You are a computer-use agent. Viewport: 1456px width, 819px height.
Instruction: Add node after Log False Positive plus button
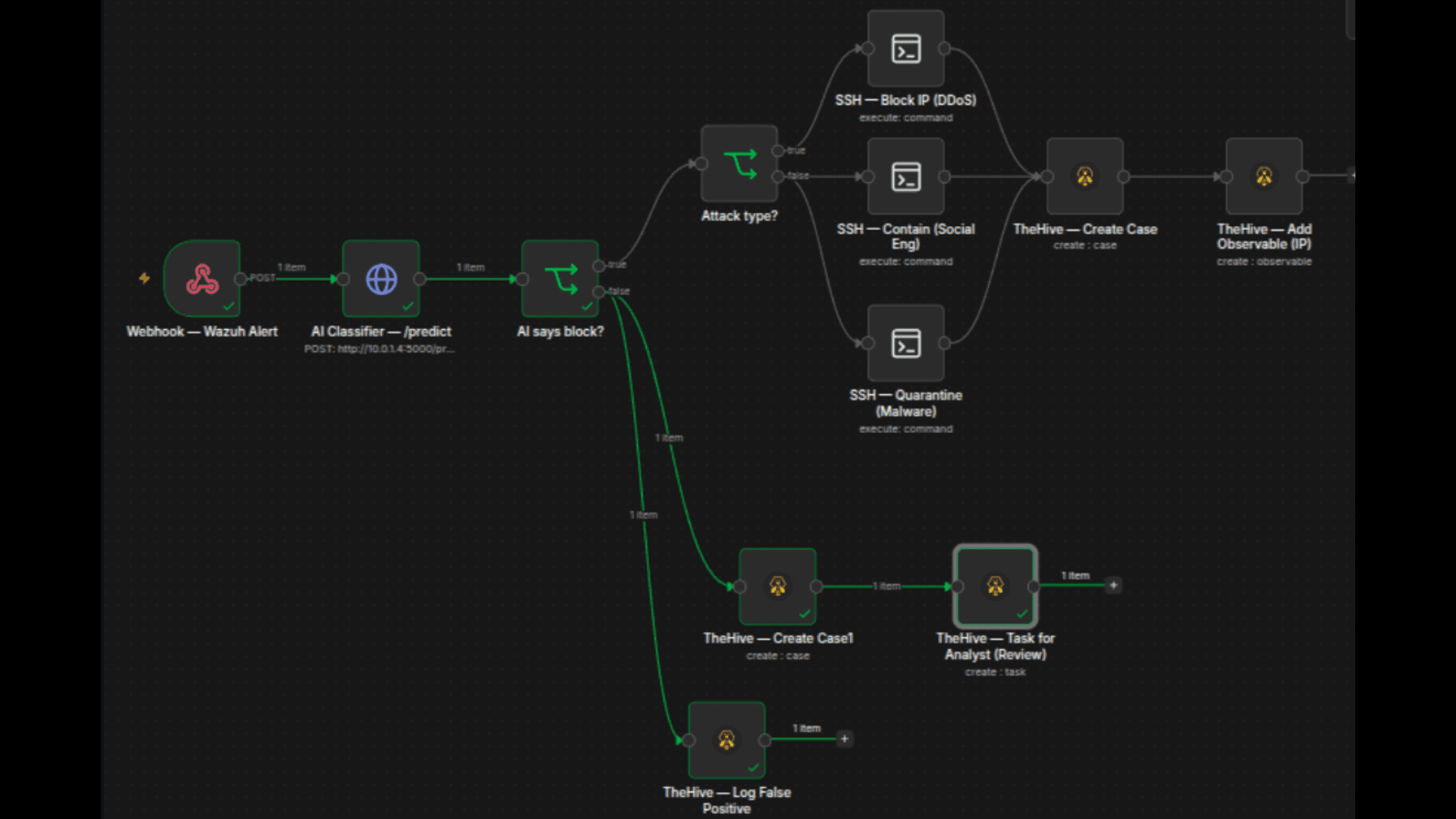pos(845,739)
